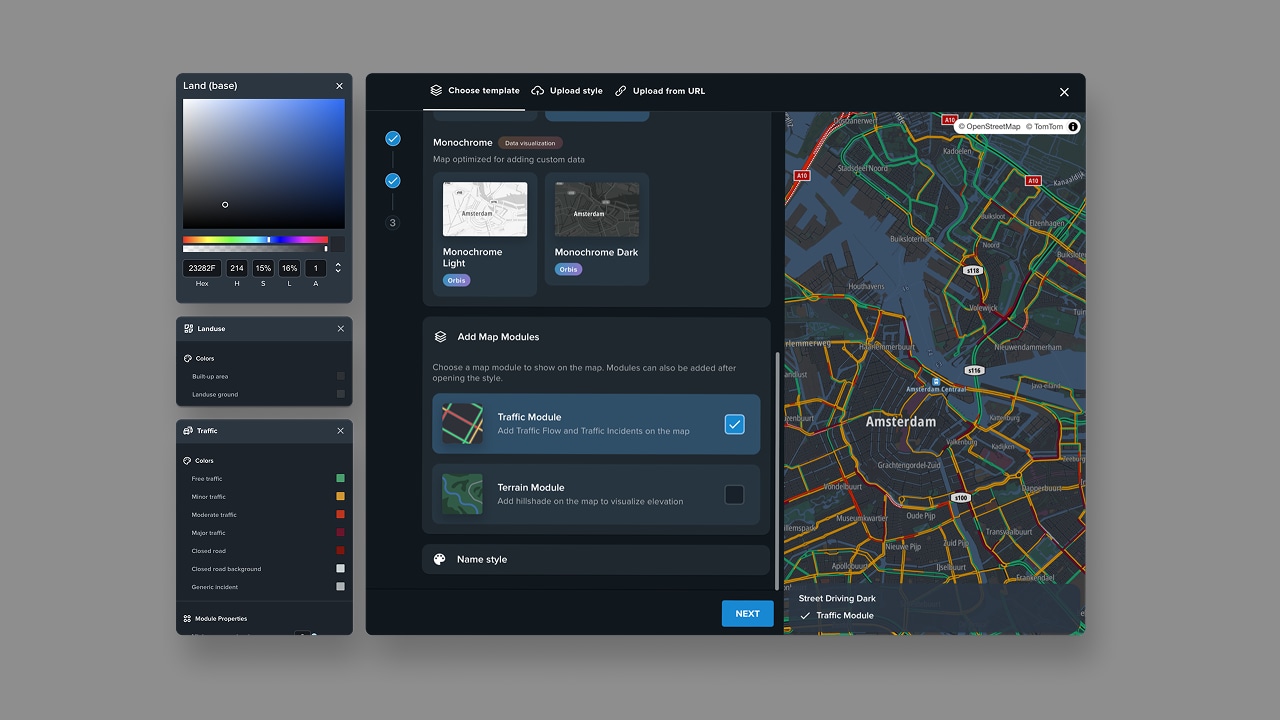Image resolution: width=1280 pixels, height=720 pixels.
Task: Open the attribution info button on the map
Action: pyautogui.click(x=1071, y=126)
